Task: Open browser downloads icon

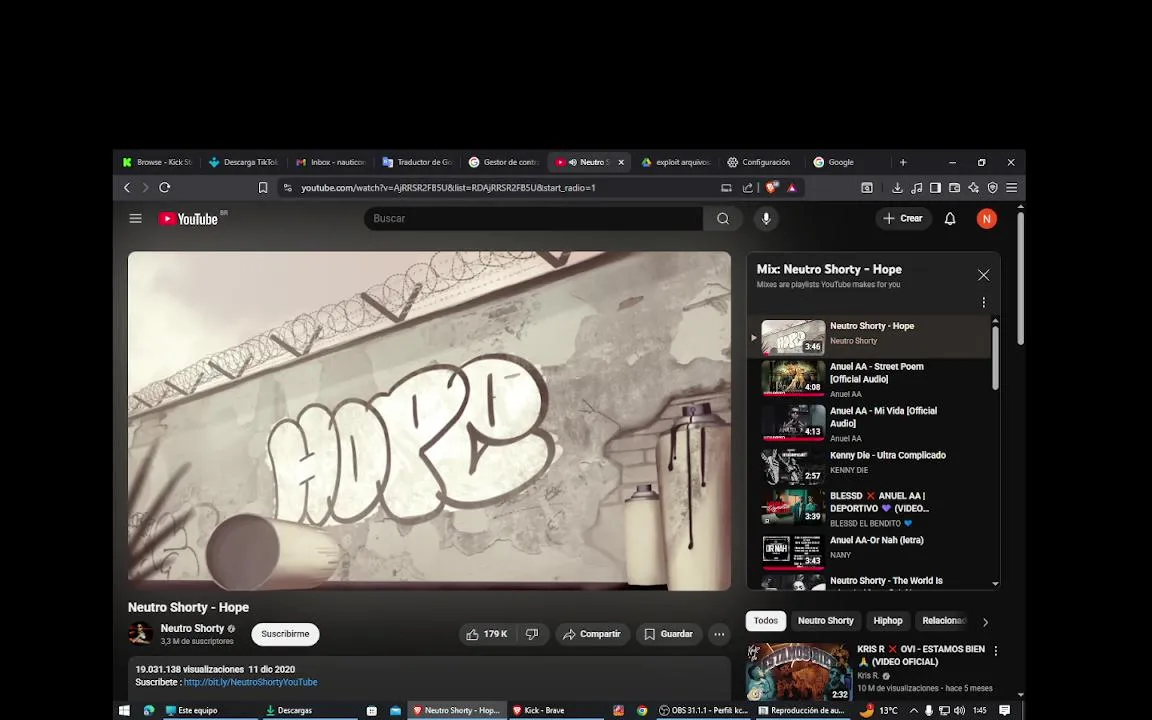Action: [x=897, y=188]
